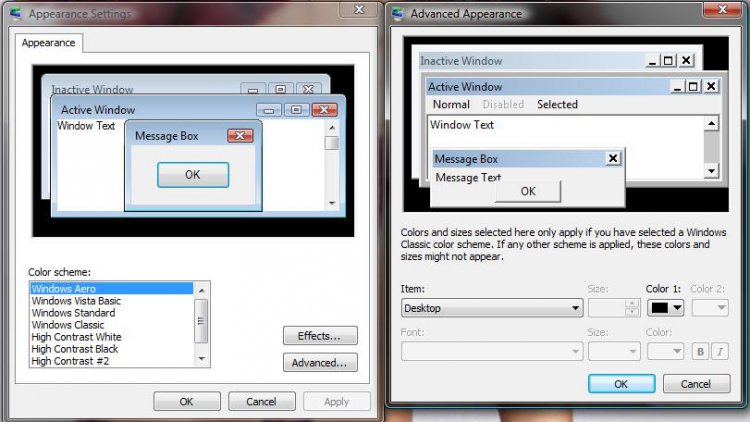Click Normal menu item in preview
This screenshot has height=422, width=750.
[x=451, y=104]
